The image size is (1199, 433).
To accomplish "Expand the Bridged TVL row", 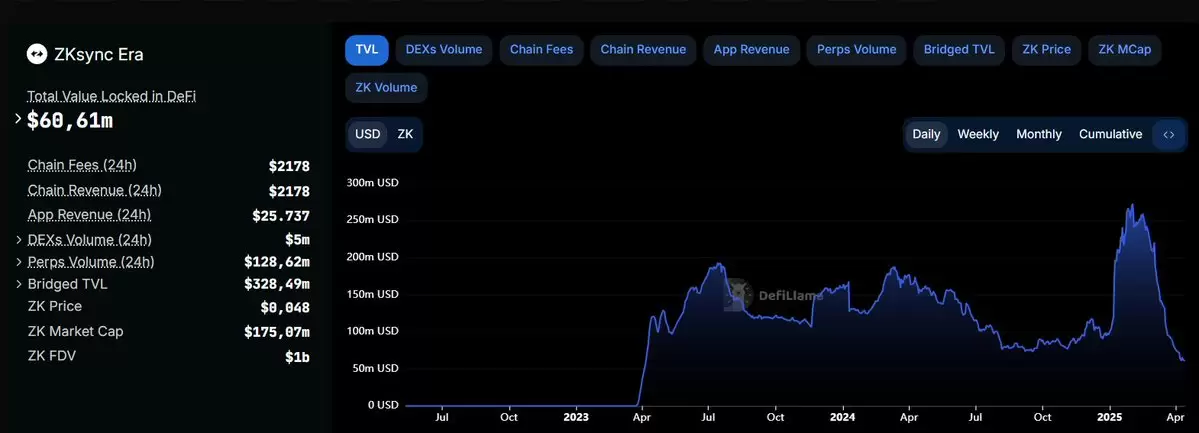I will (18, 284).
